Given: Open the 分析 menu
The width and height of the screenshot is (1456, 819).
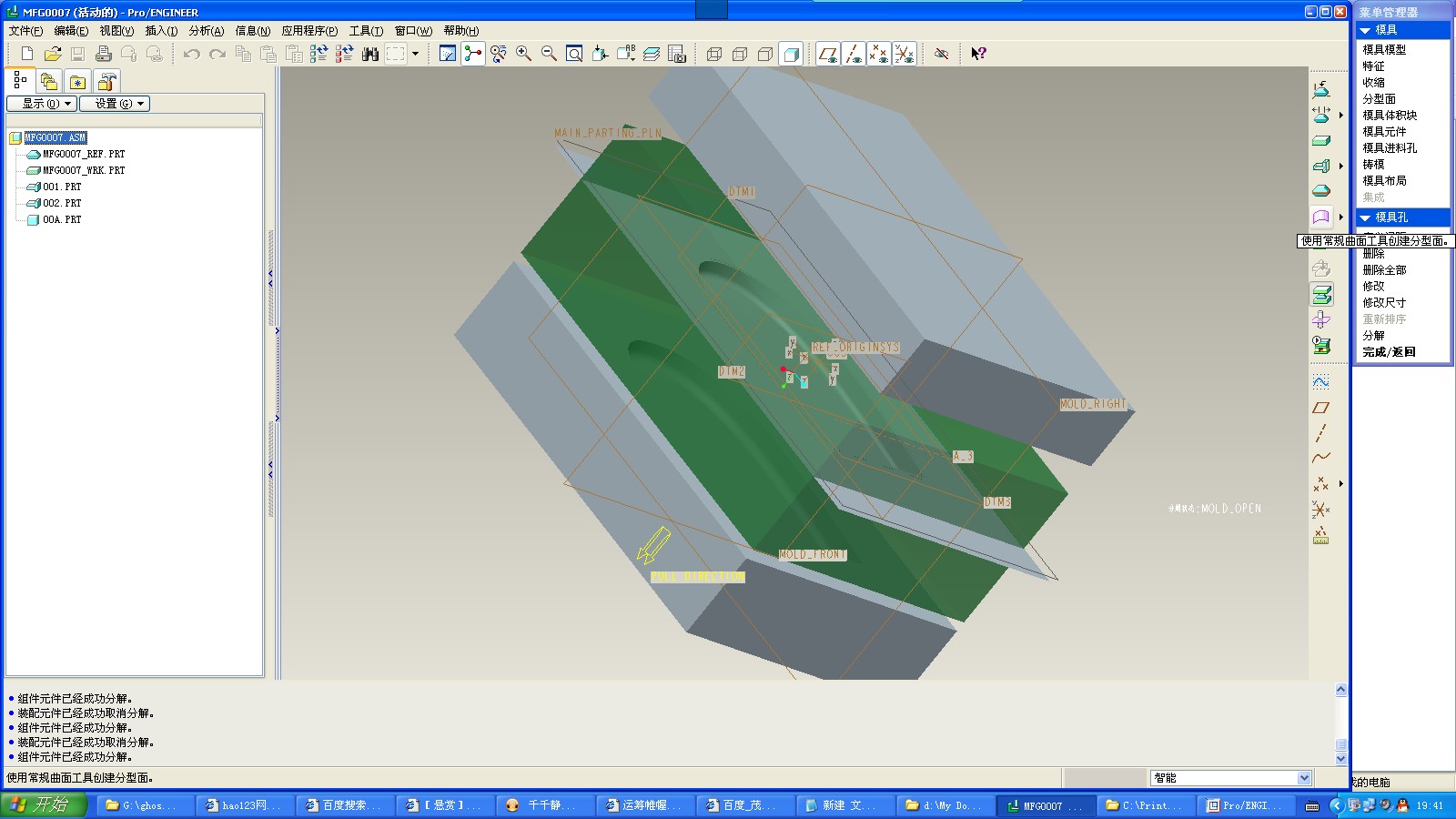Looking at the screenshot, I should coord(206,31).
